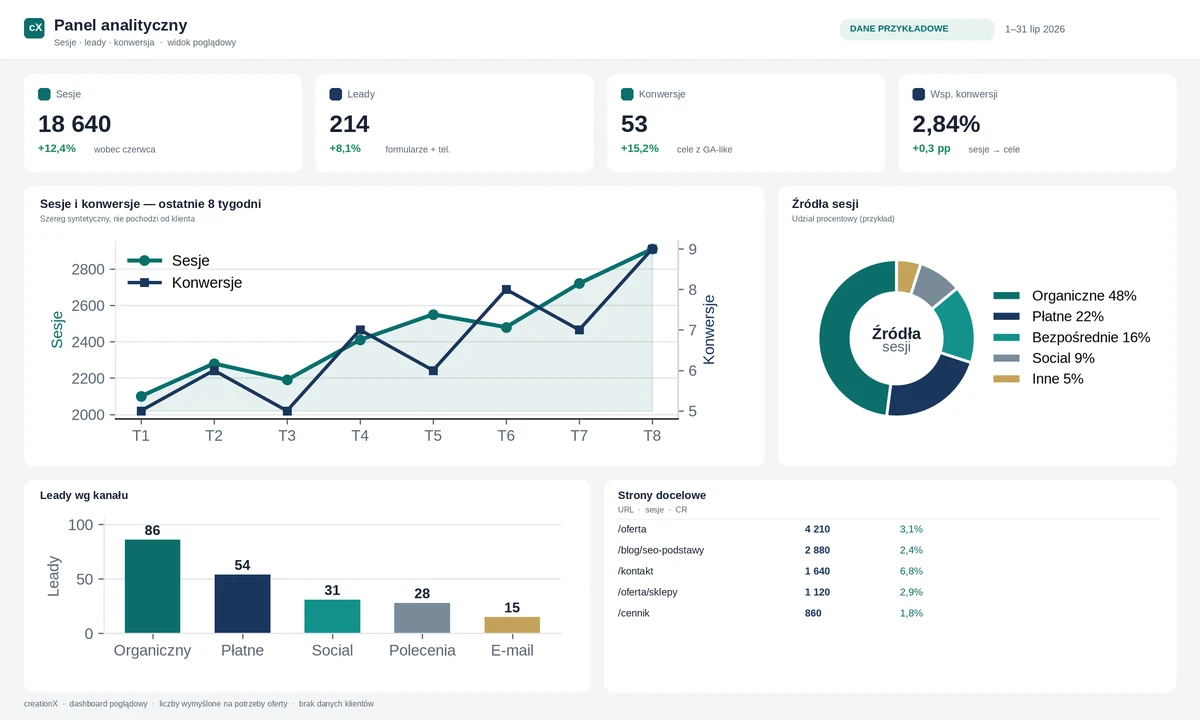Click the Panel analityczny title
Image resolution: width=1200 pixels, height=720 pixels.
[120, 25]
